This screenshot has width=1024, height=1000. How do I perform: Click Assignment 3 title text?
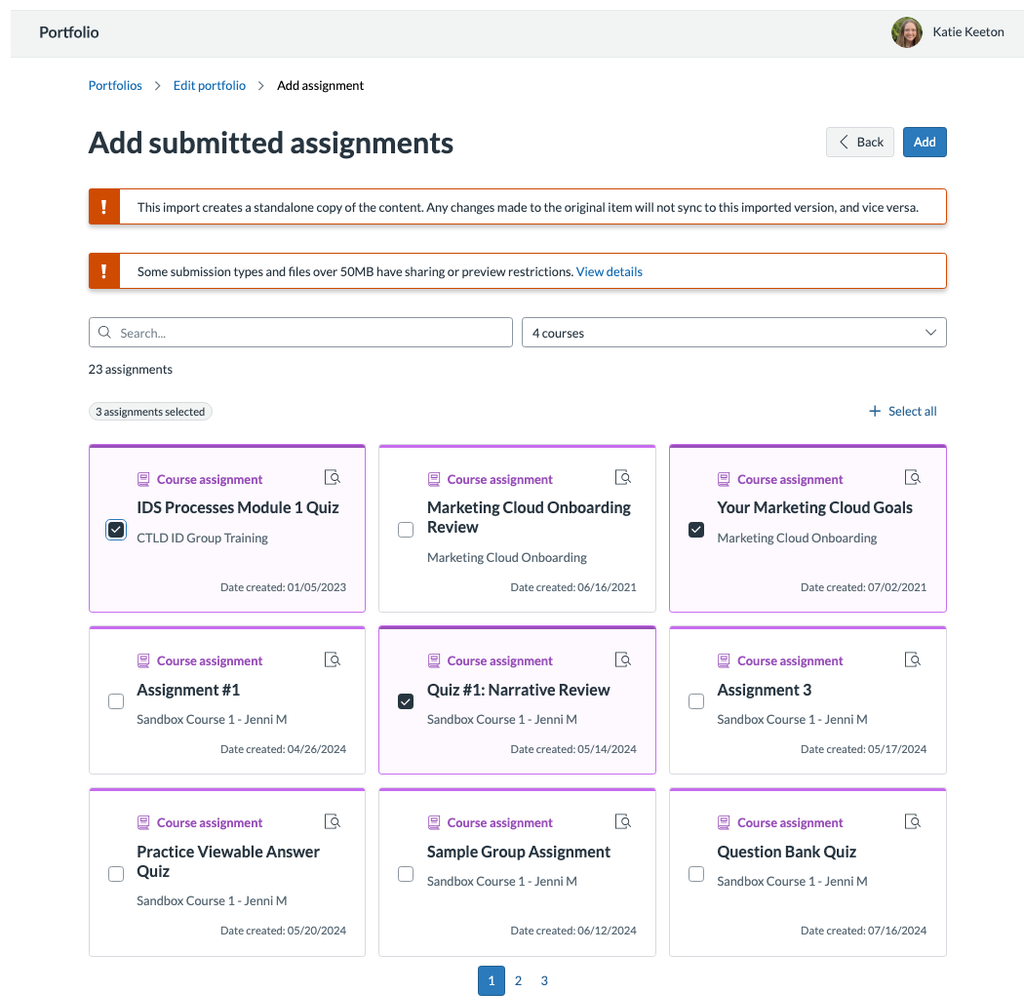[764, 690]
